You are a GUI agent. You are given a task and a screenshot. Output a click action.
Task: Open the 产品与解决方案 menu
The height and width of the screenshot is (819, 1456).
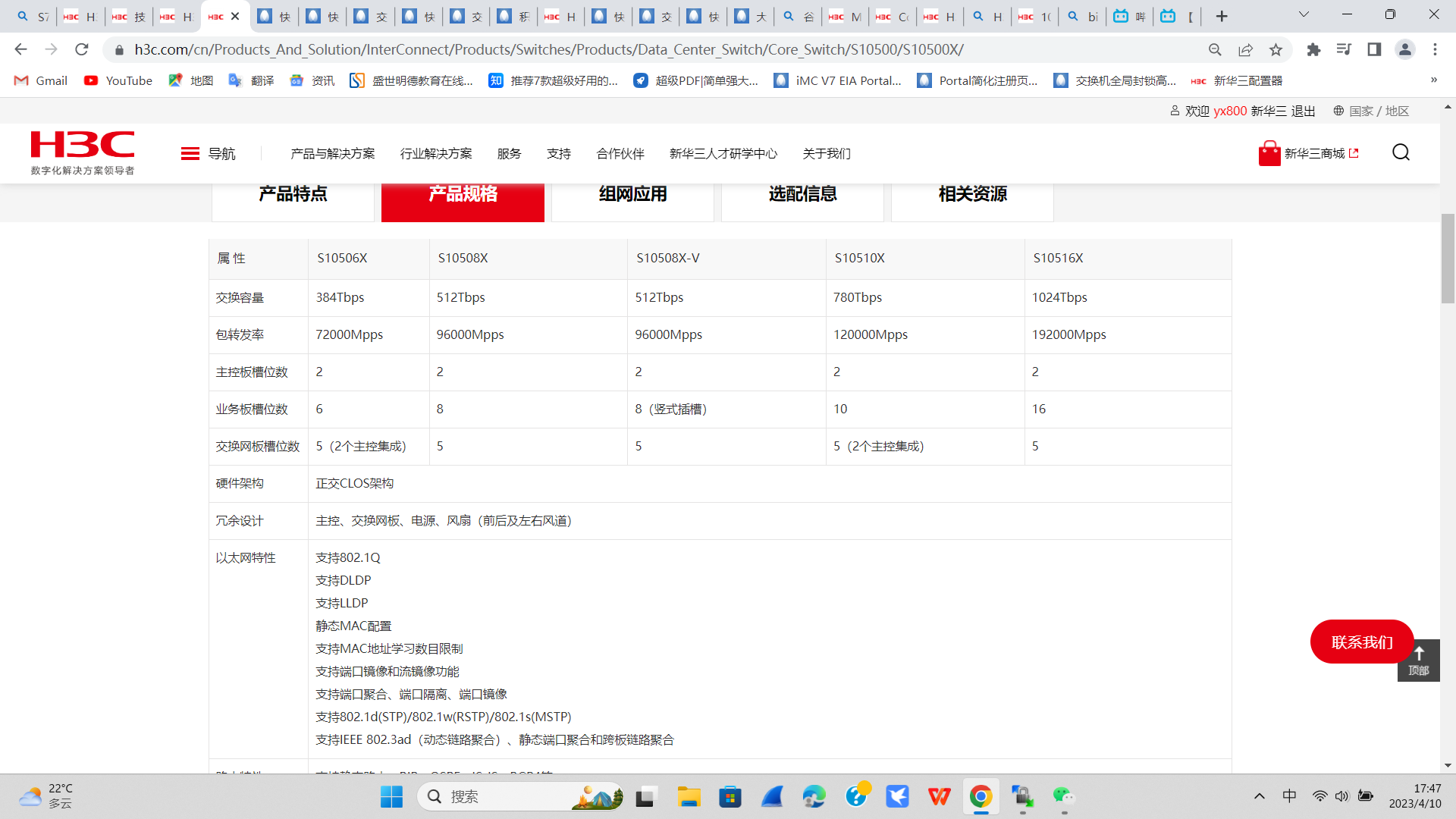pos(332,153)
